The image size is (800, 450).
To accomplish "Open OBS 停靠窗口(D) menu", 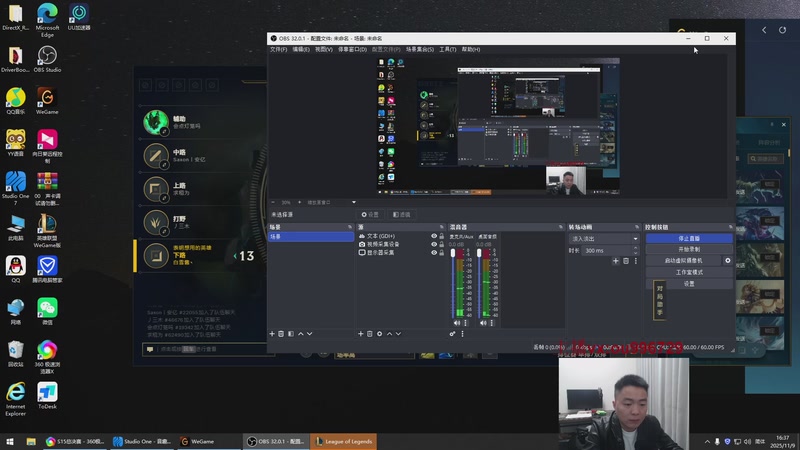I will pyautogui.click(x=352, y=49).
